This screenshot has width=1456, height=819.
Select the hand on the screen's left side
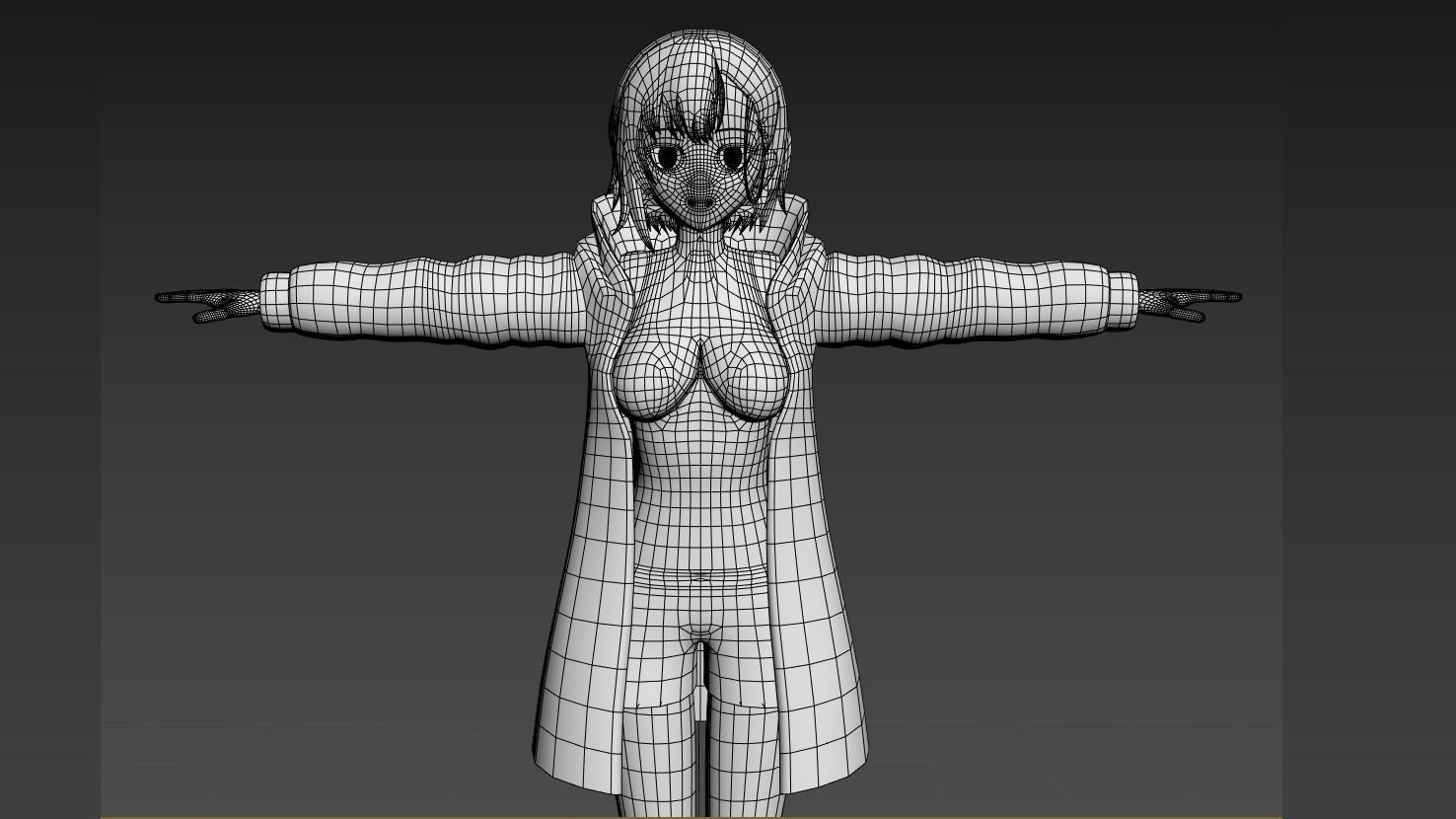click(207, 304)
